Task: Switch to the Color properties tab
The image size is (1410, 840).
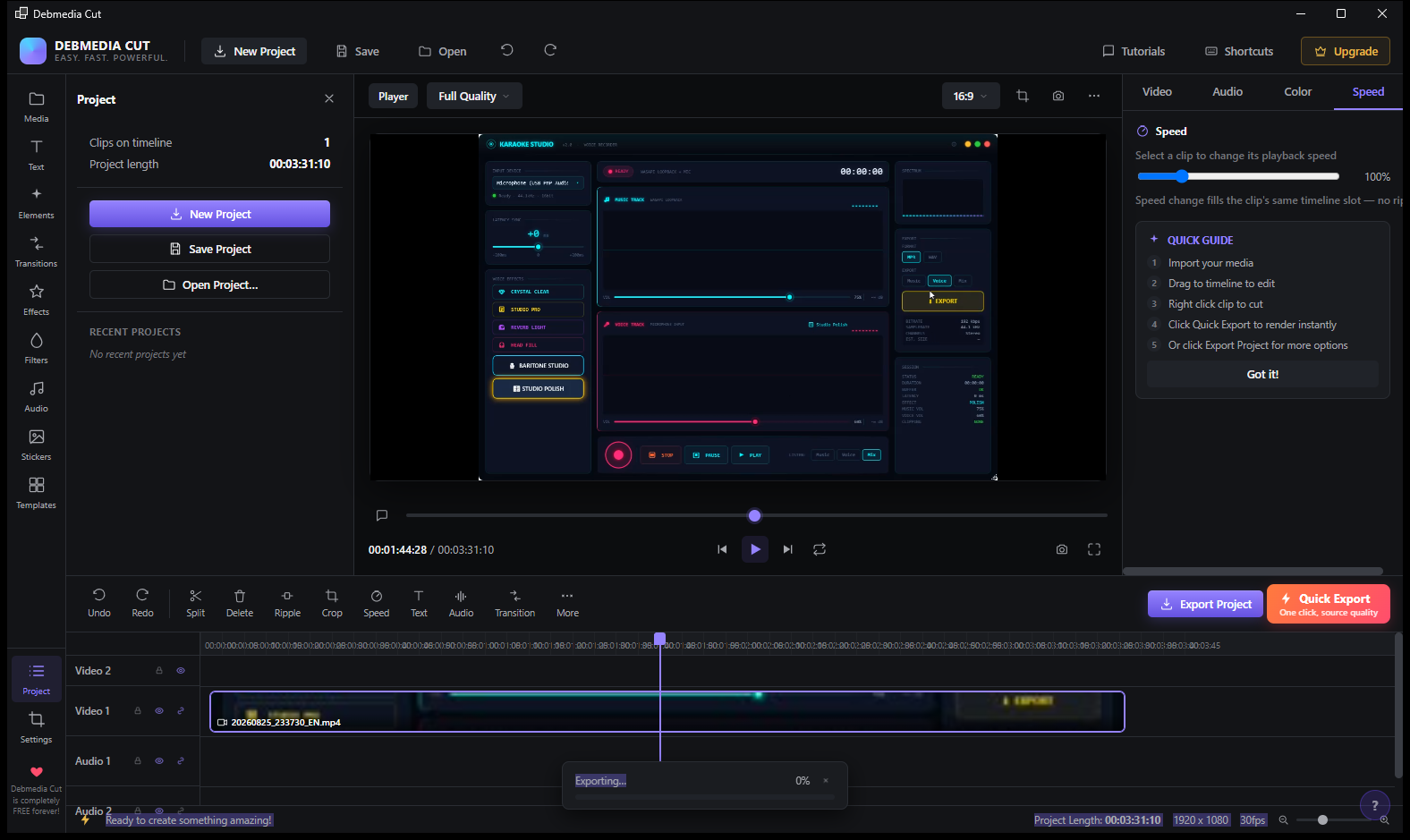Action: [x=1298, y=91]
